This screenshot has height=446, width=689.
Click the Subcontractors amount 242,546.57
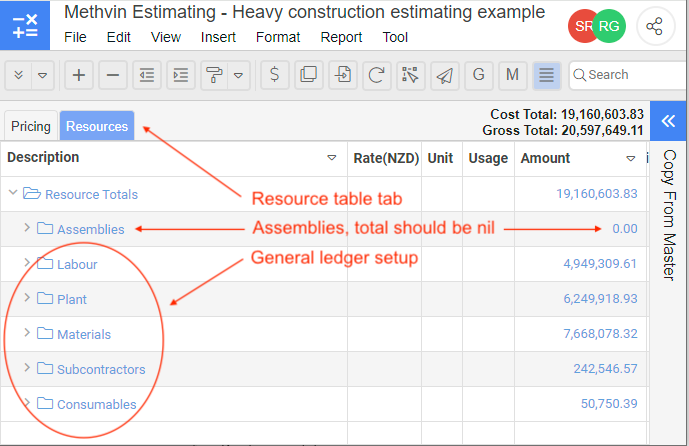[605, 369]
